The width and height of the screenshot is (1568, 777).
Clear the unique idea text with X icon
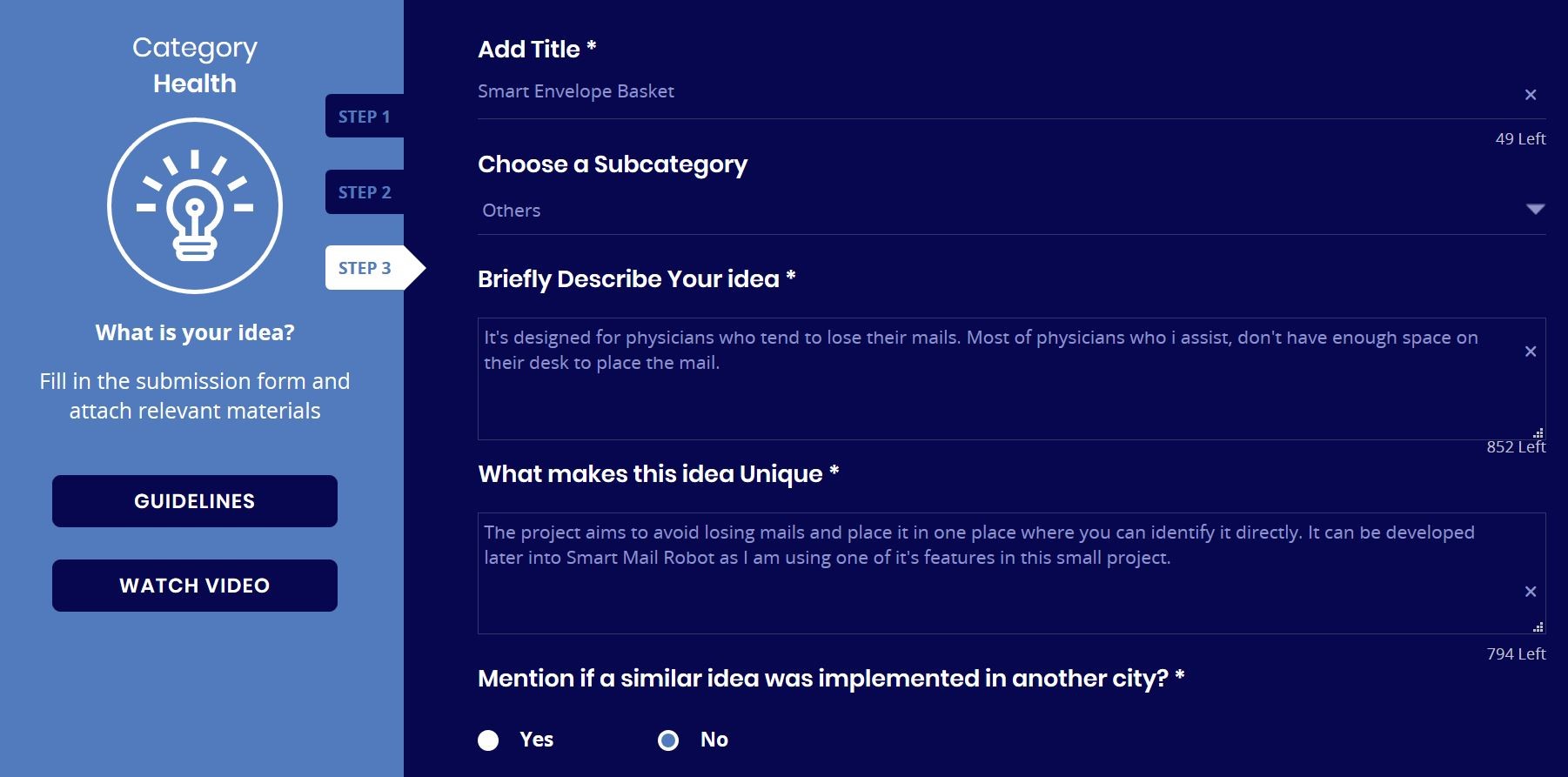pyautogui.click(x=1531, y=592)
